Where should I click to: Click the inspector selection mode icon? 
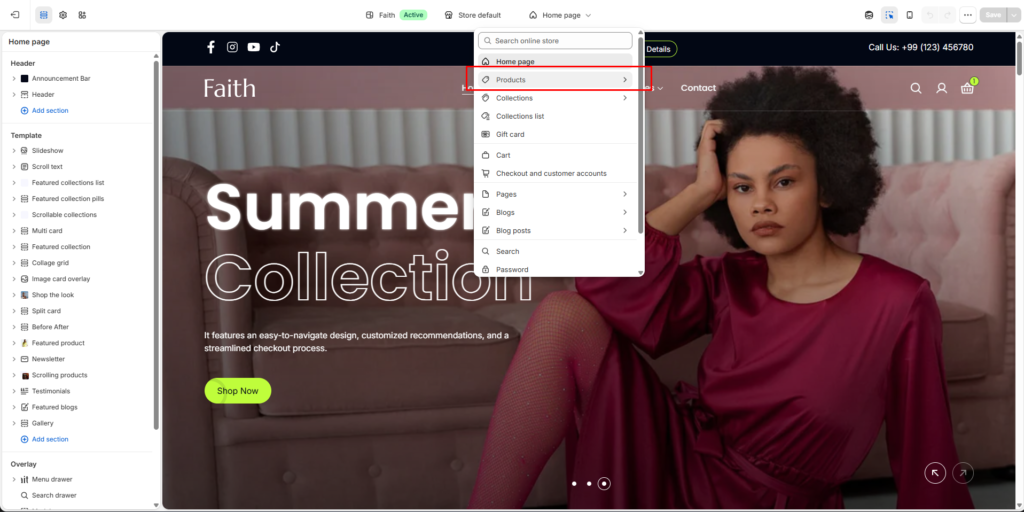[x=889, y=14]
